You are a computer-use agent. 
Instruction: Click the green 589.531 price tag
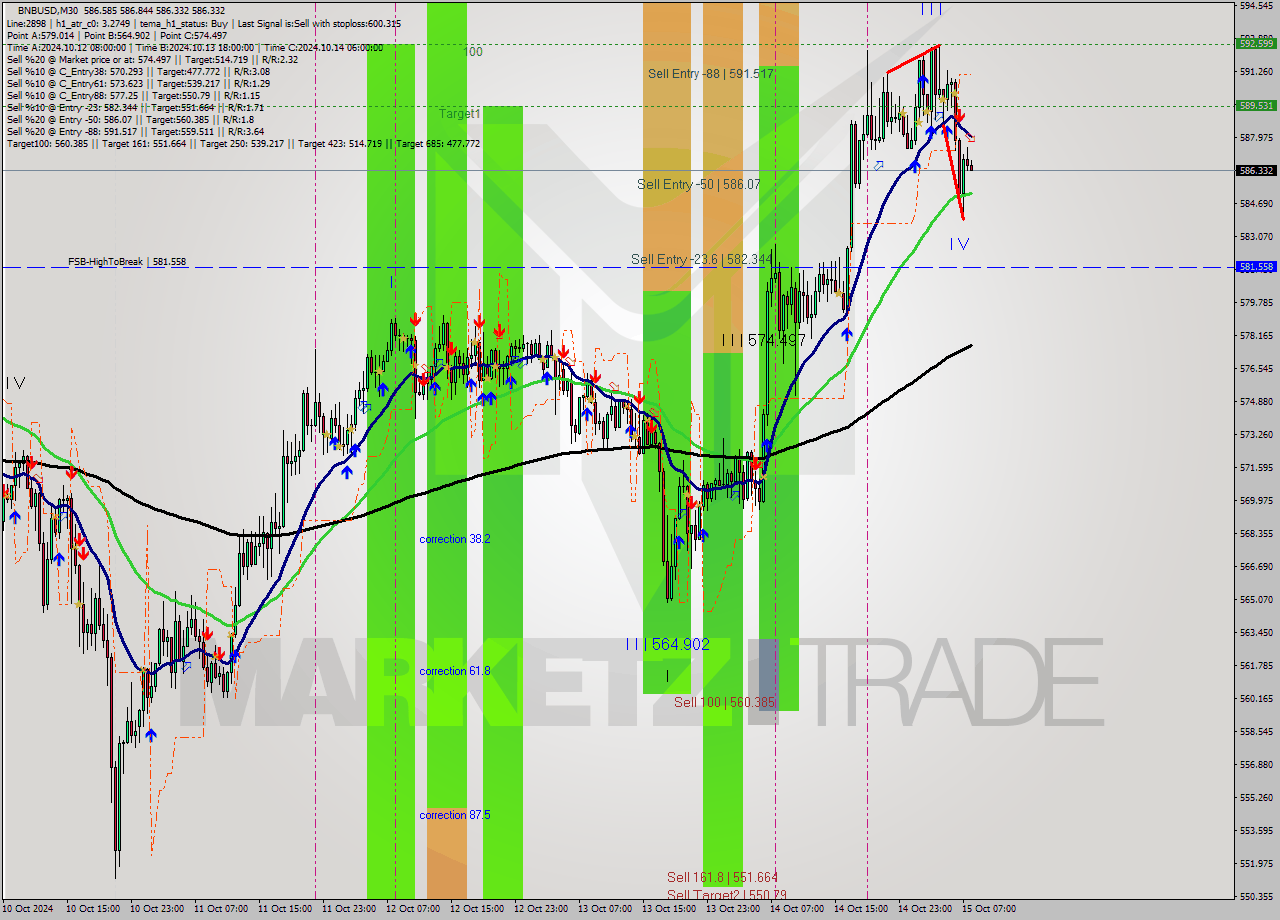[x=1256, y=105]
